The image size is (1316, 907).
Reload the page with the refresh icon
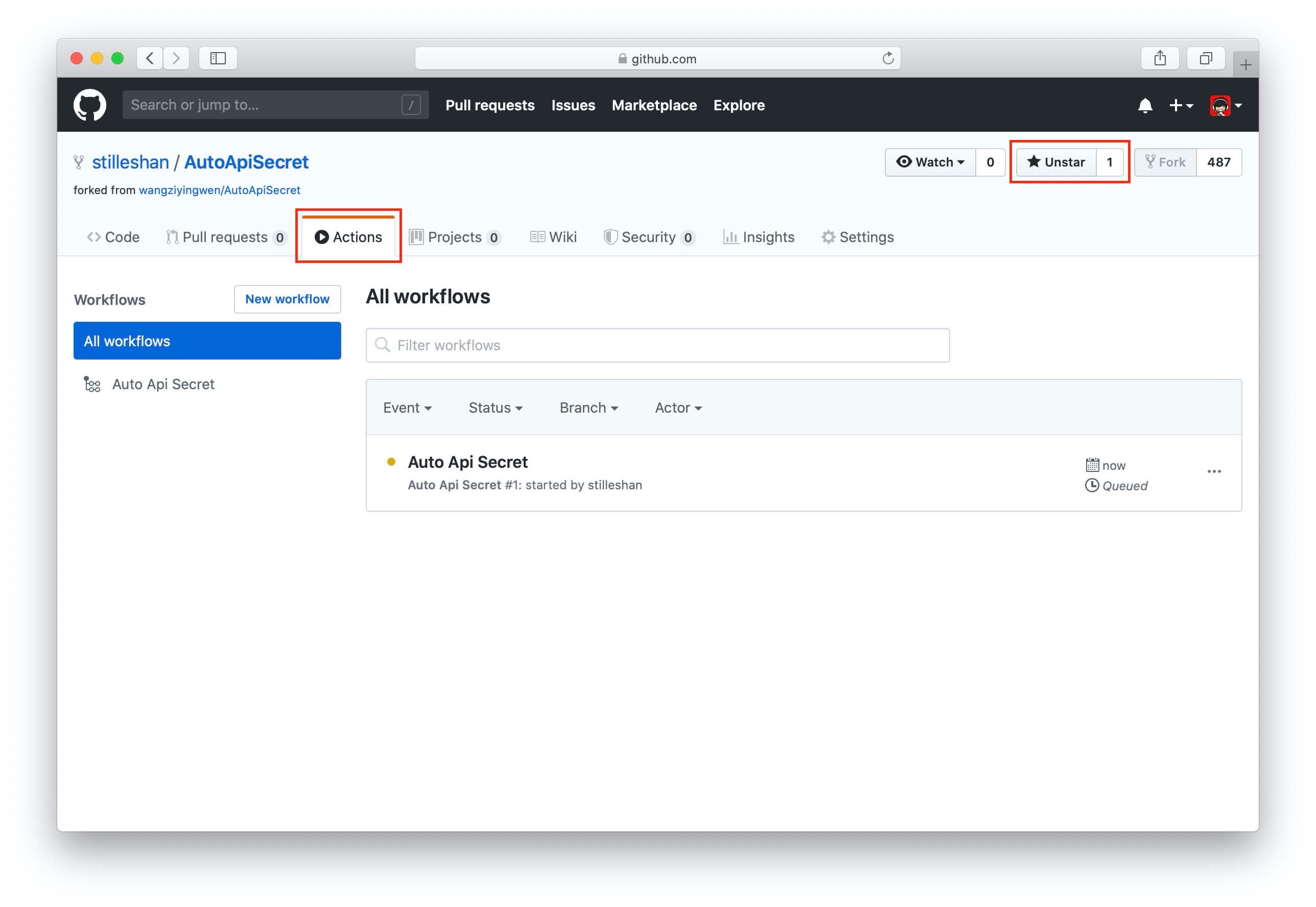pyautogui.click(x=888, y=58)
